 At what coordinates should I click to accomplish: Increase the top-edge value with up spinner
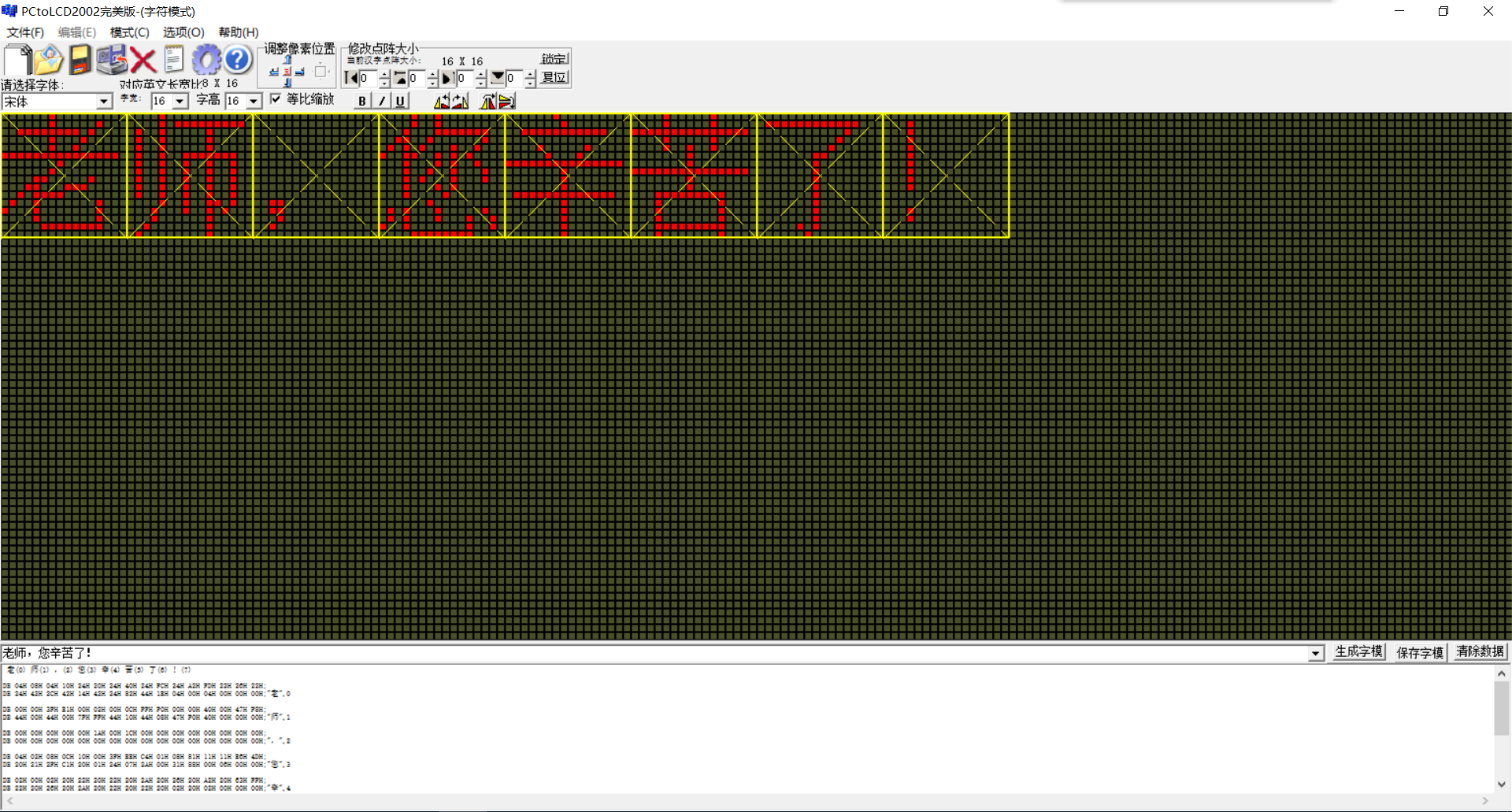tap(432, 74)
